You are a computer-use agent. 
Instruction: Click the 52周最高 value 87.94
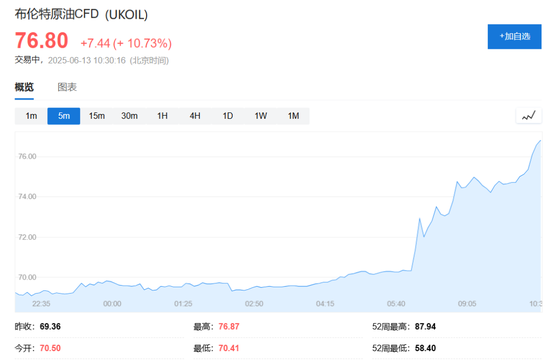(425, 327)
